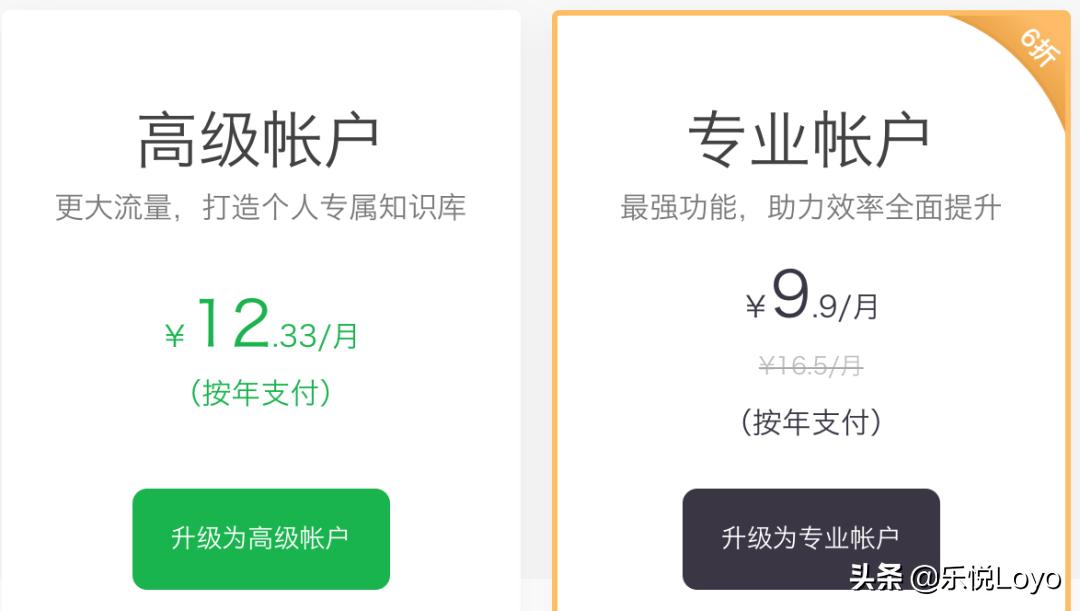The width and height of the screenshot is (1080, 611).
Task: Click the 高级帐户 card title
Action: point(259,137)
